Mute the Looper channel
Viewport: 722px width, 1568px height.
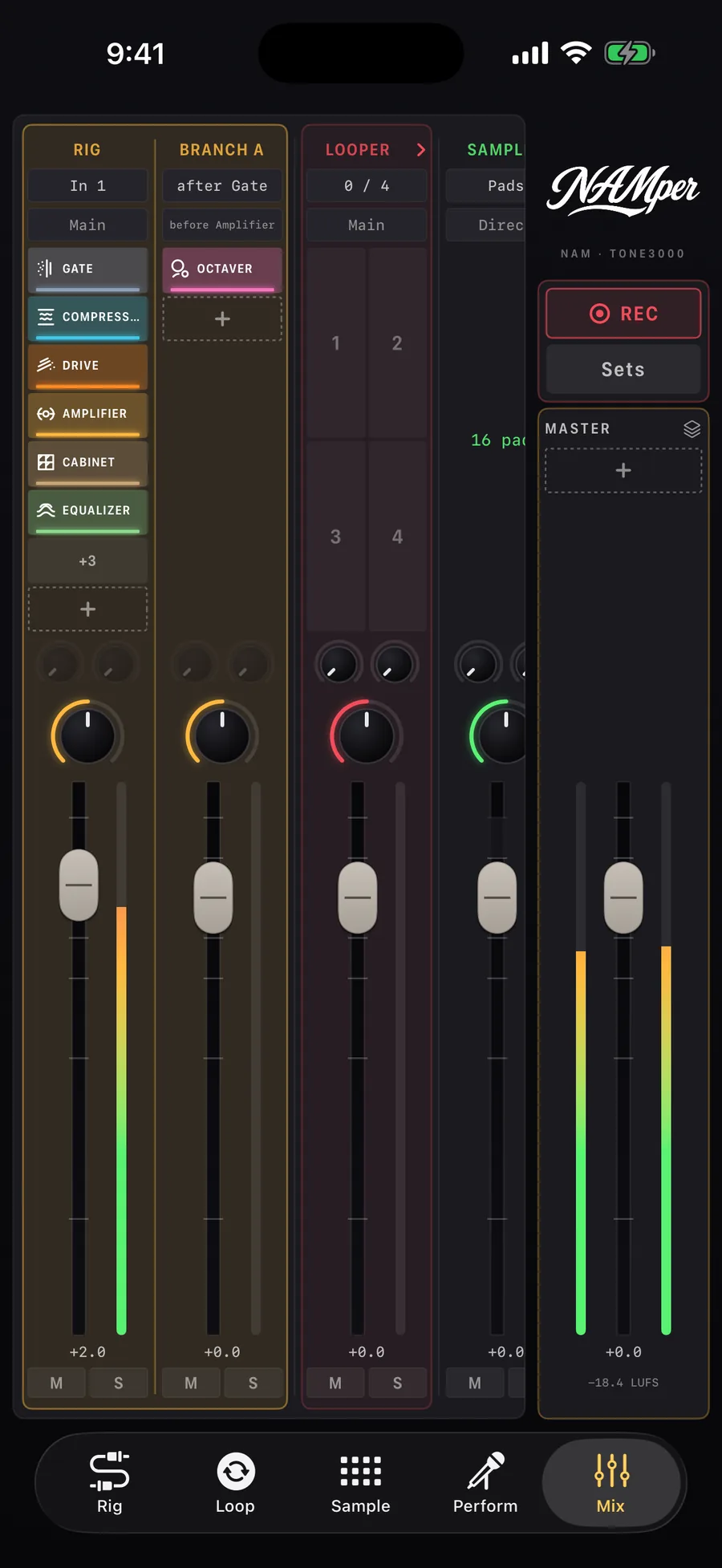(335, 1383)
